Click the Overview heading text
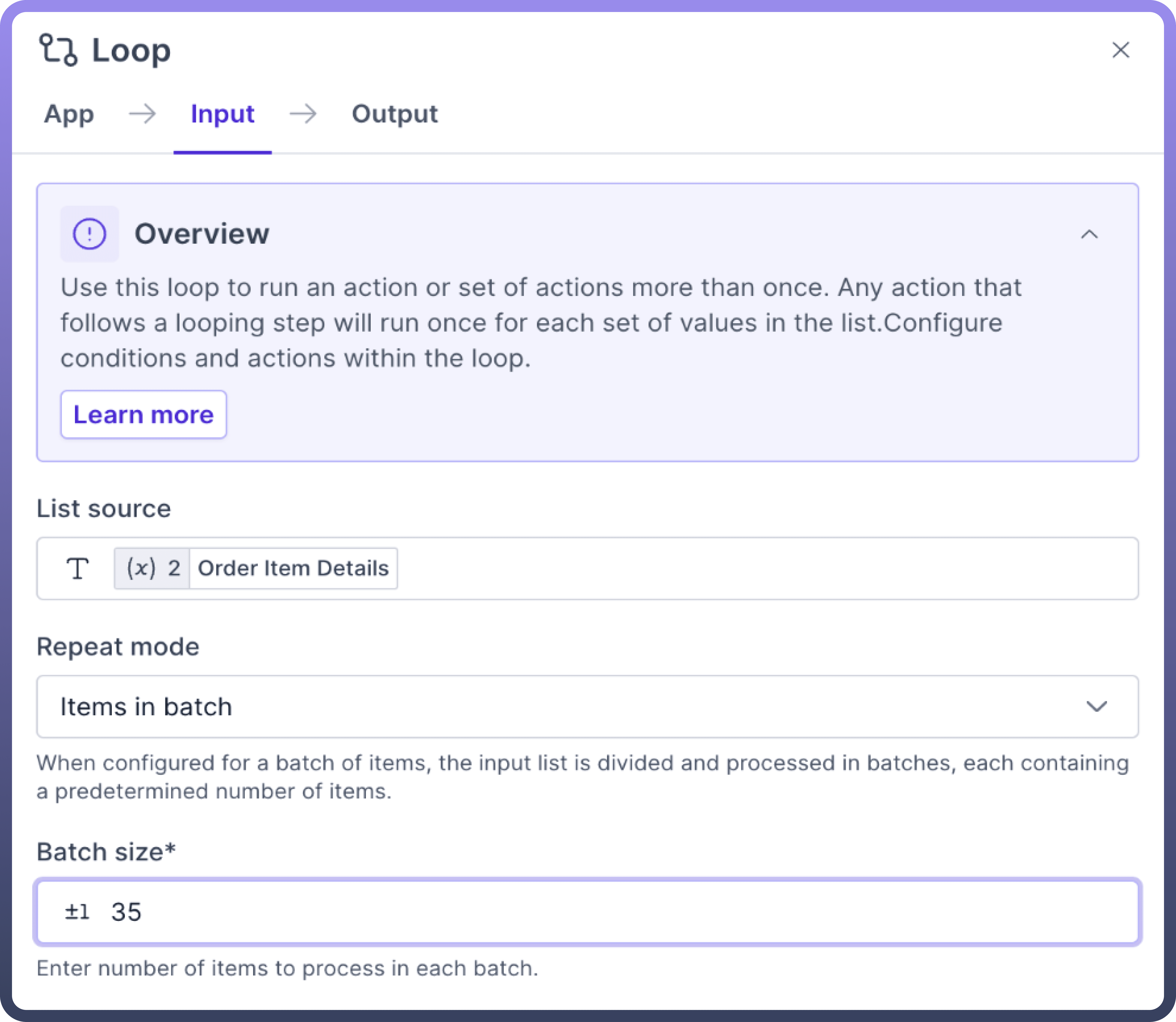 point(202,234)
